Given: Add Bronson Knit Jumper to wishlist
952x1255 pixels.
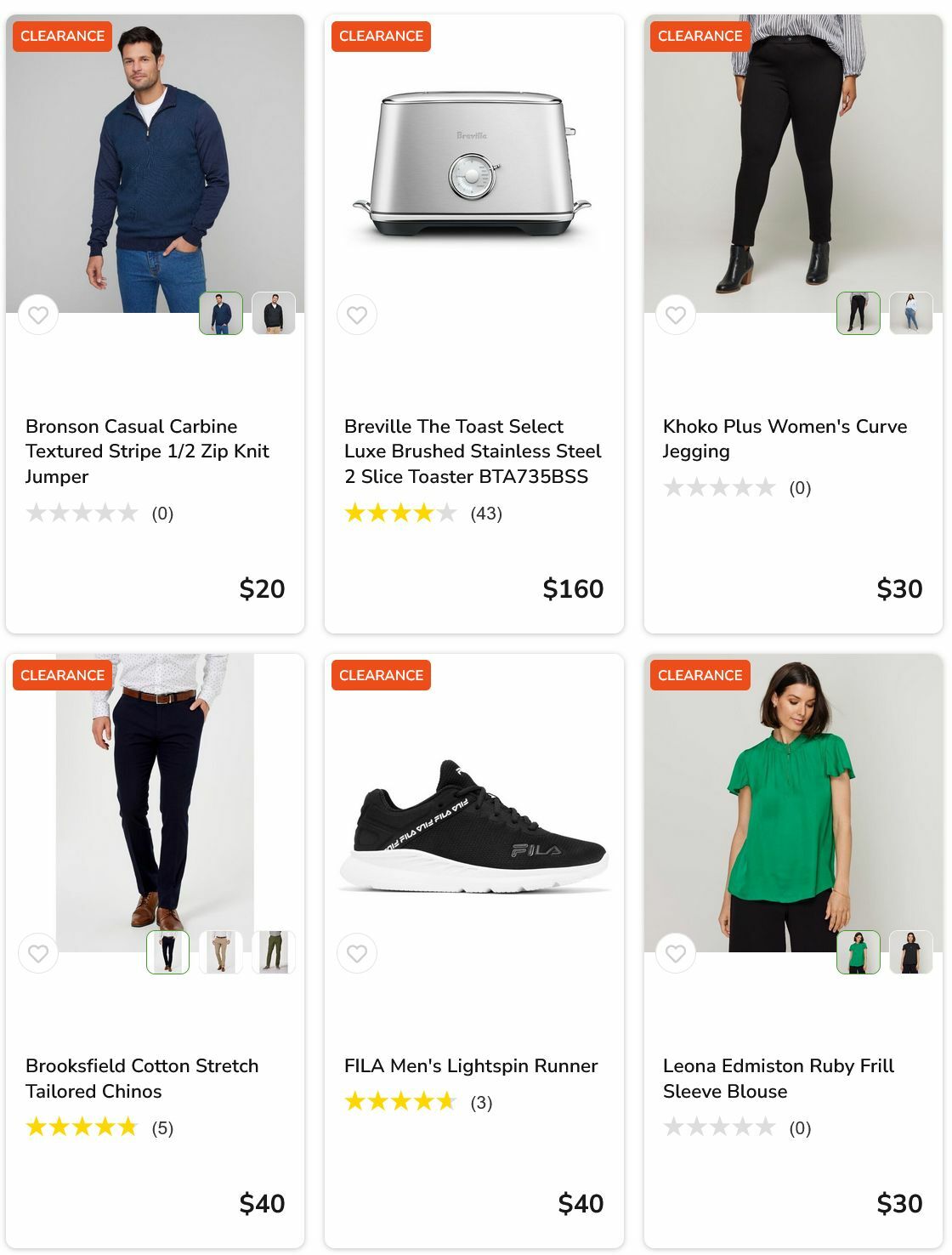Looking at the screenshot, I should click(x=38, y=315).
